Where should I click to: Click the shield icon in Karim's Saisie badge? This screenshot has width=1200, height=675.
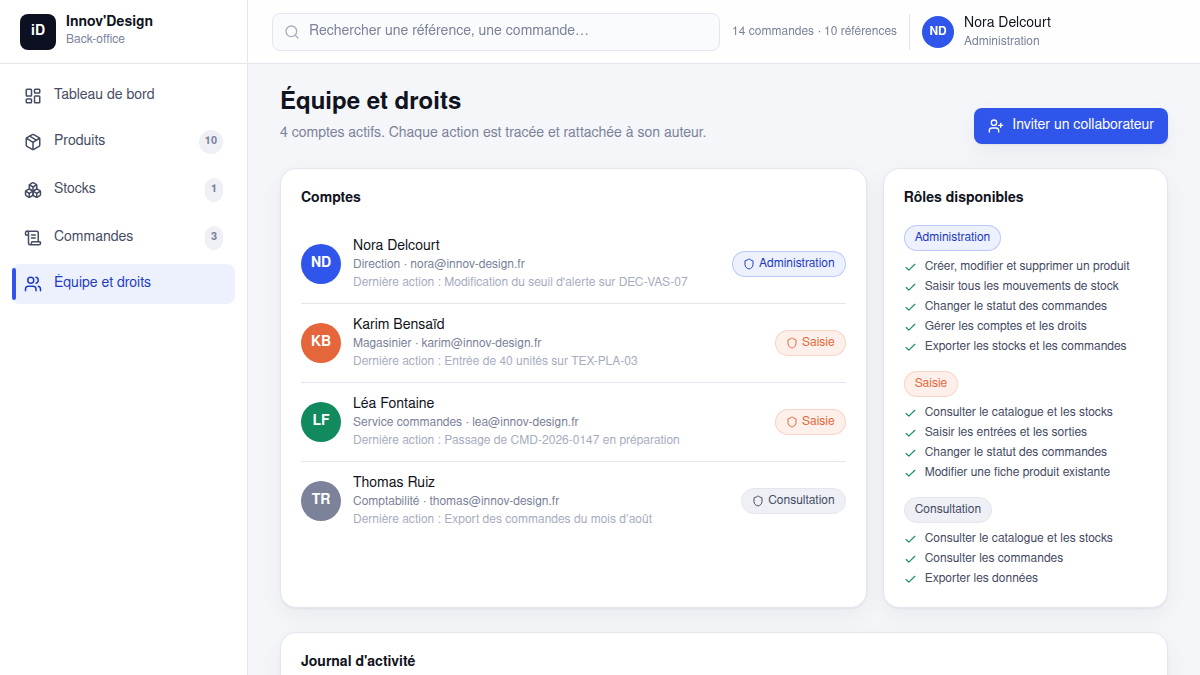791,343
